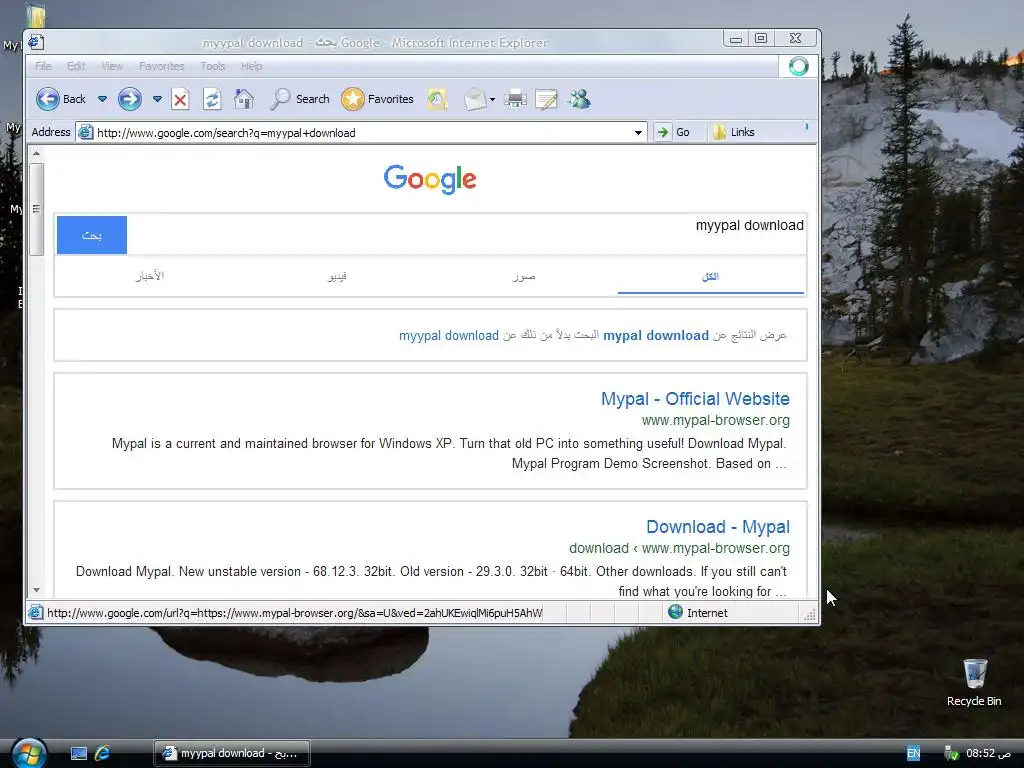Open the Favorites star button
This screenshot has height=768, width=1024.
pos(377,99)
